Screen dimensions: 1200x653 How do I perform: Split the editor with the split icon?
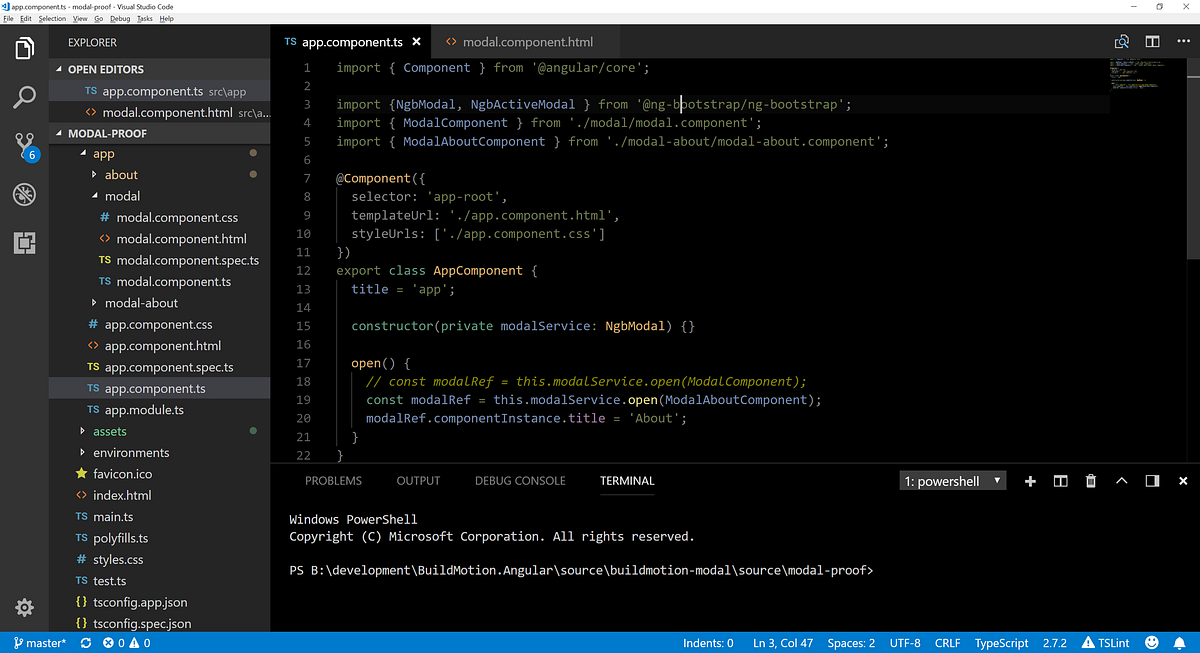coord(1152,41)
